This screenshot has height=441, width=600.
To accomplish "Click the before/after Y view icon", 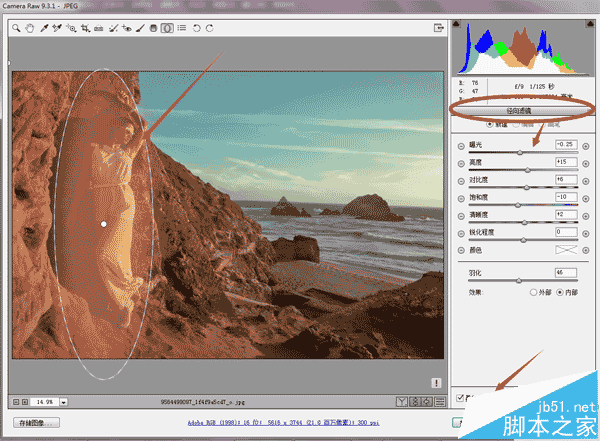I will tap(402, 402).
